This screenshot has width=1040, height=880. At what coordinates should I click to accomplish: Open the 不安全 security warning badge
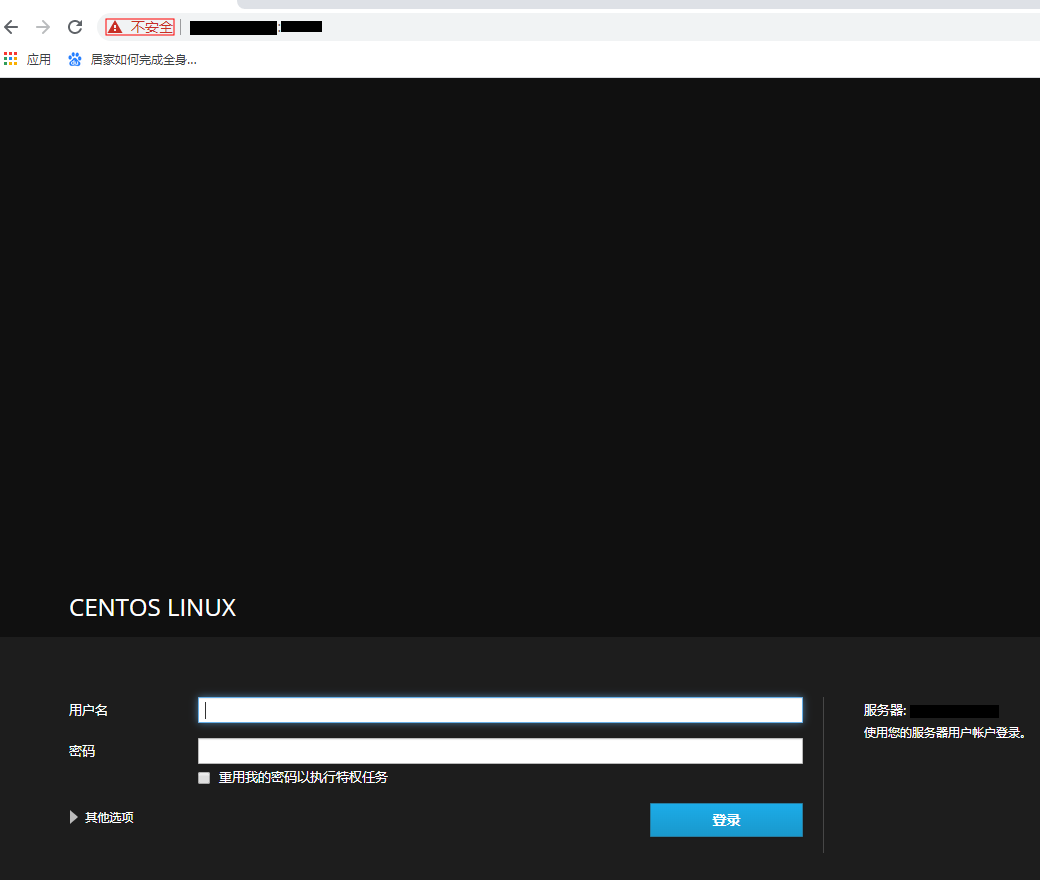point(140,27)
